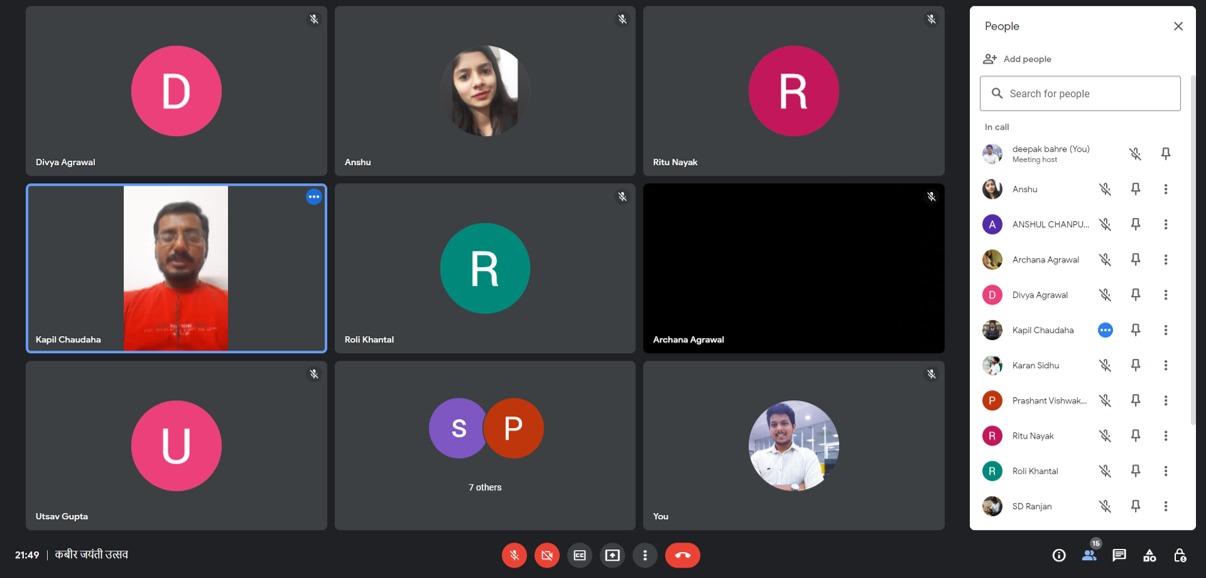
Task: Open the Activities icon
Action: coord(1150,556)
